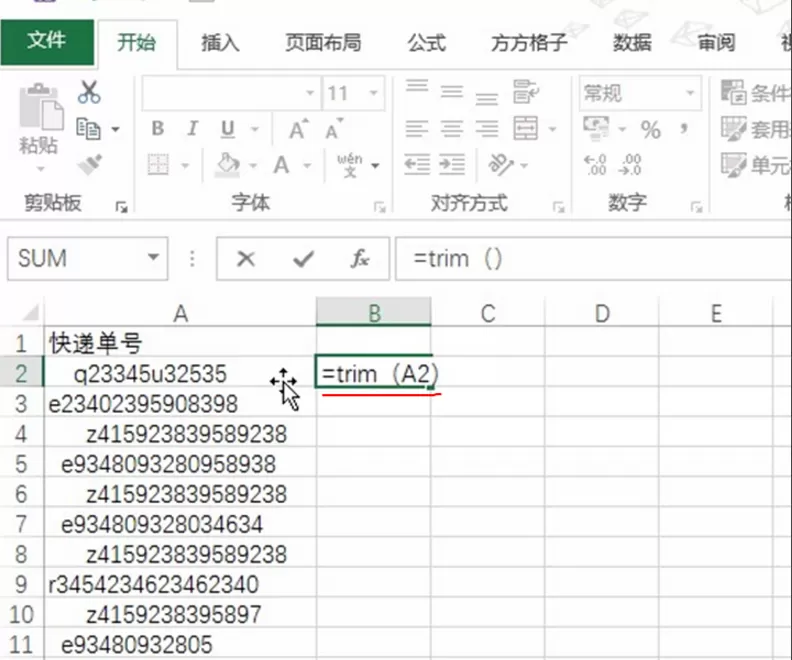Decrease font size with small A

point(334,130)
